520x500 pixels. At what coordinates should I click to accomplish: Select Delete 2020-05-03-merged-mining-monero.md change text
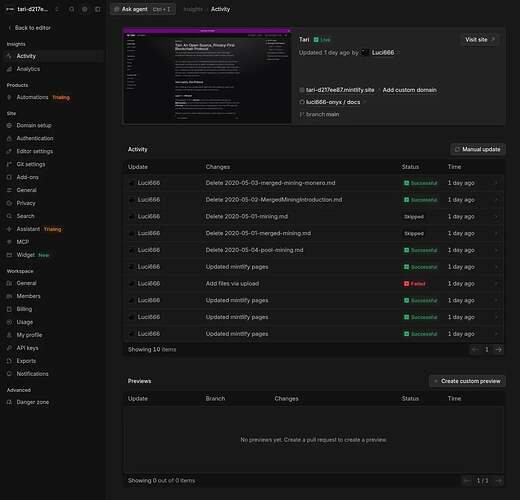[270, 183]
